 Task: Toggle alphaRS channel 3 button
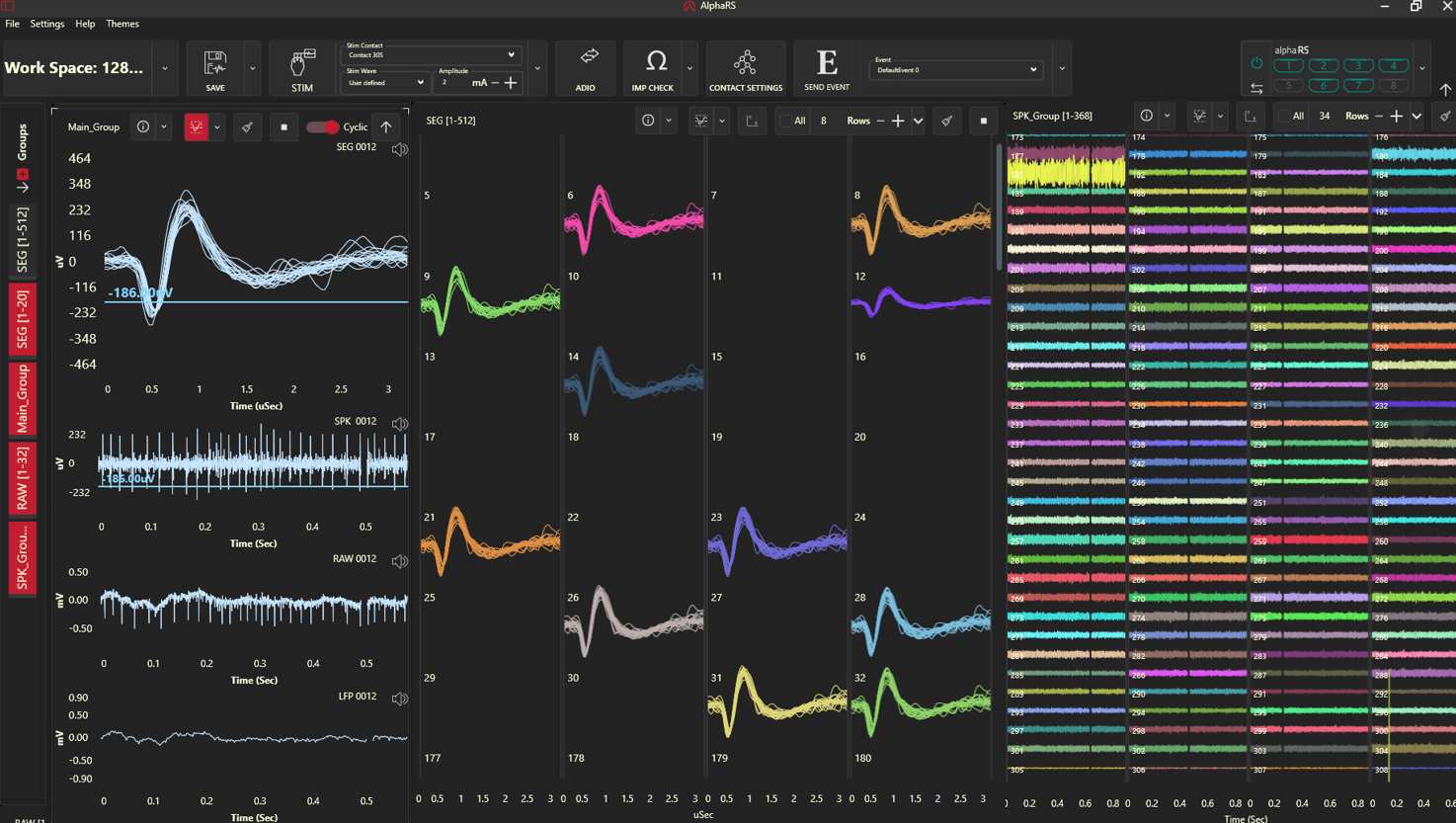point(1358,65)
